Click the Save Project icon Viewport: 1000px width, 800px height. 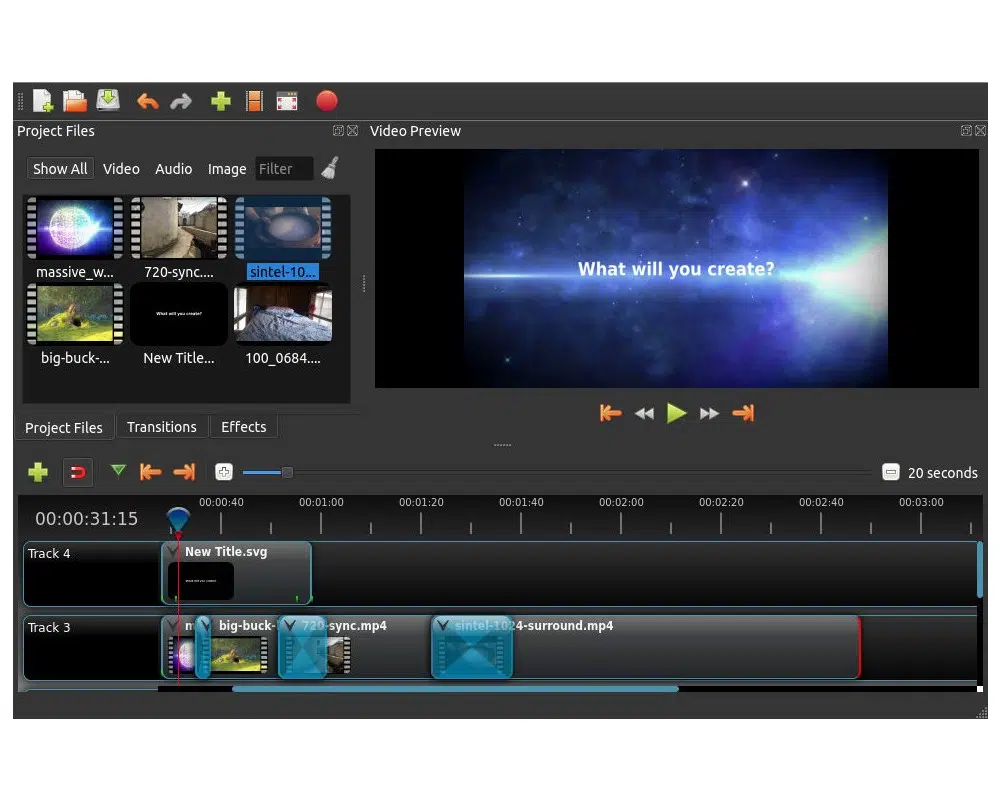point(108,101)
